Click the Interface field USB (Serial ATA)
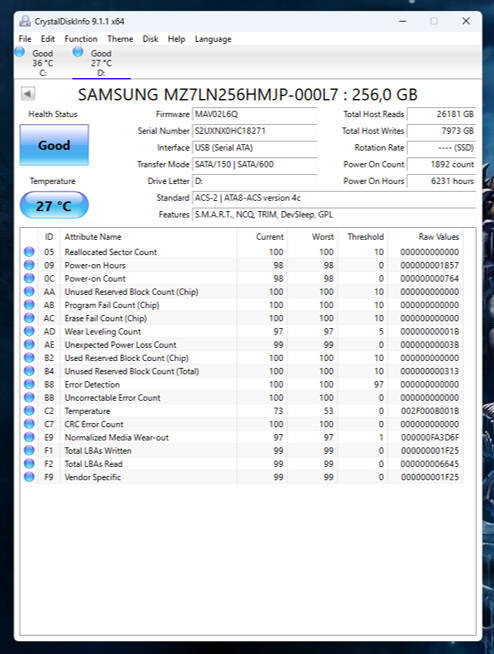494x654 pixels. 255,148
